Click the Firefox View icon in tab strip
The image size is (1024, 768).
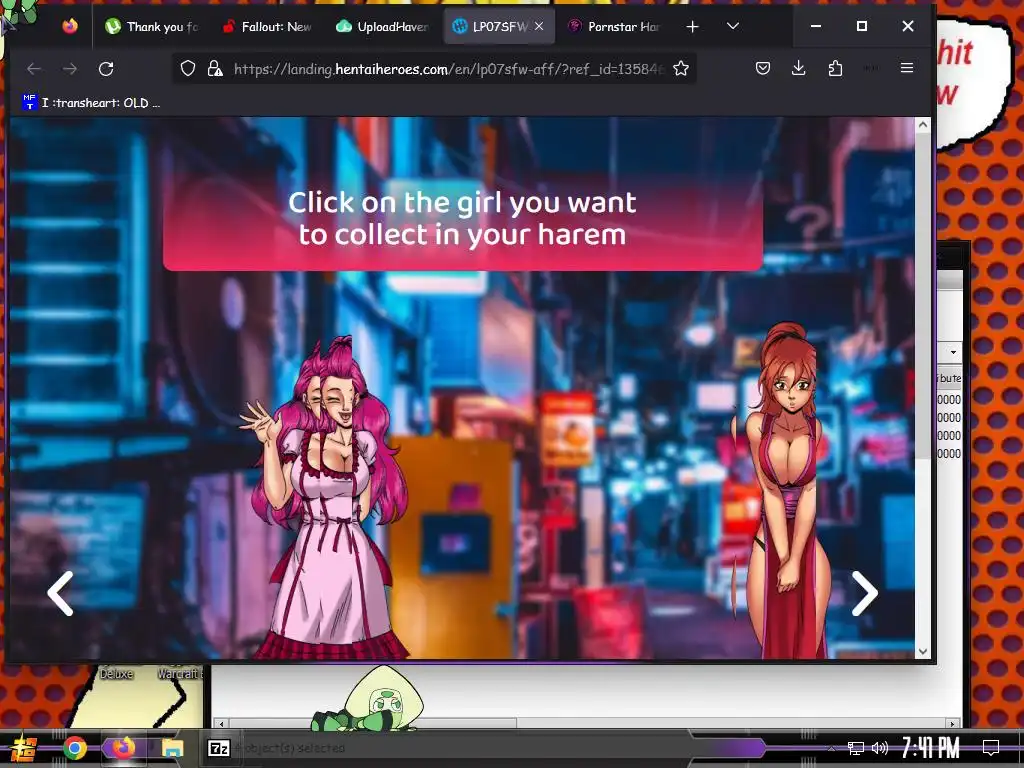coord(70,26)
